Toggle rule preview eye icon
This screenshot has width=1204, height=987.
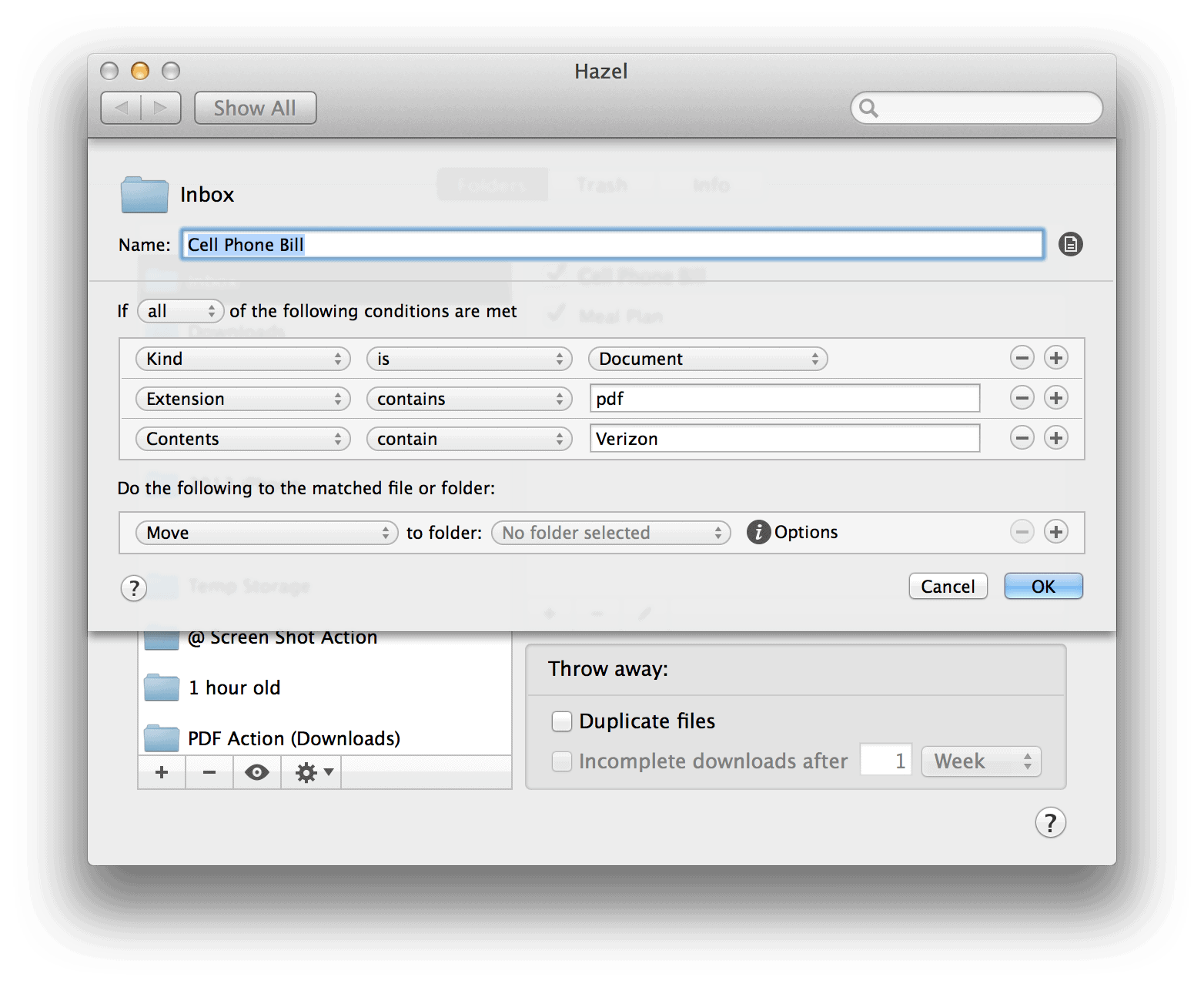[257, 772]
